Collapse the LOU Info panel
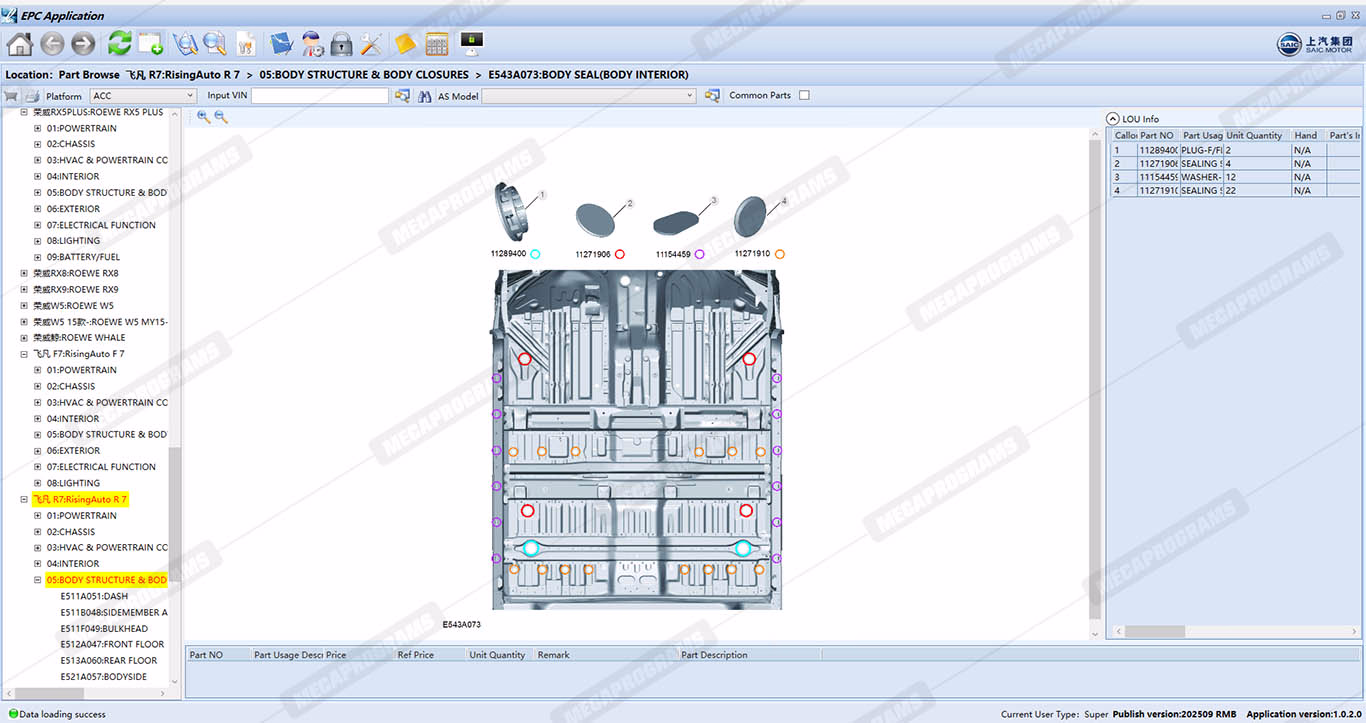The width and height of the screenshot is (1366, 723). coord(1113,119)
